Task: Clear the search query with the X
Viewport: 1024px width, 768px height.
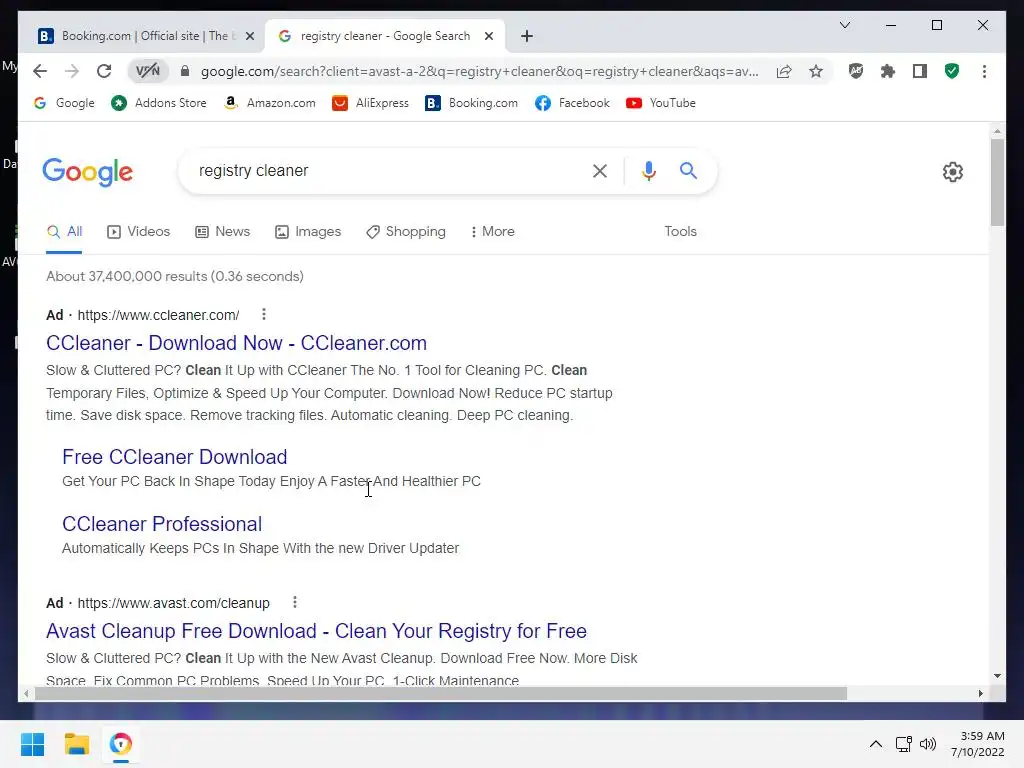Action: pyautogui.click(x=600, y=171)
